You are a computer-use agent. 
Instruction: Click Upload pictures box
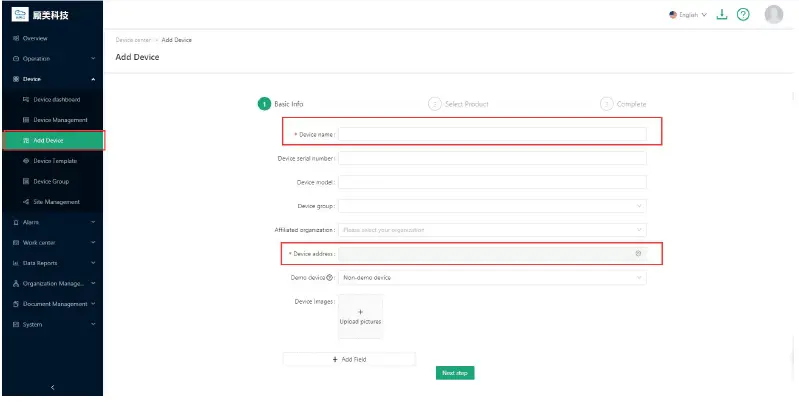[x=360, y=316]
